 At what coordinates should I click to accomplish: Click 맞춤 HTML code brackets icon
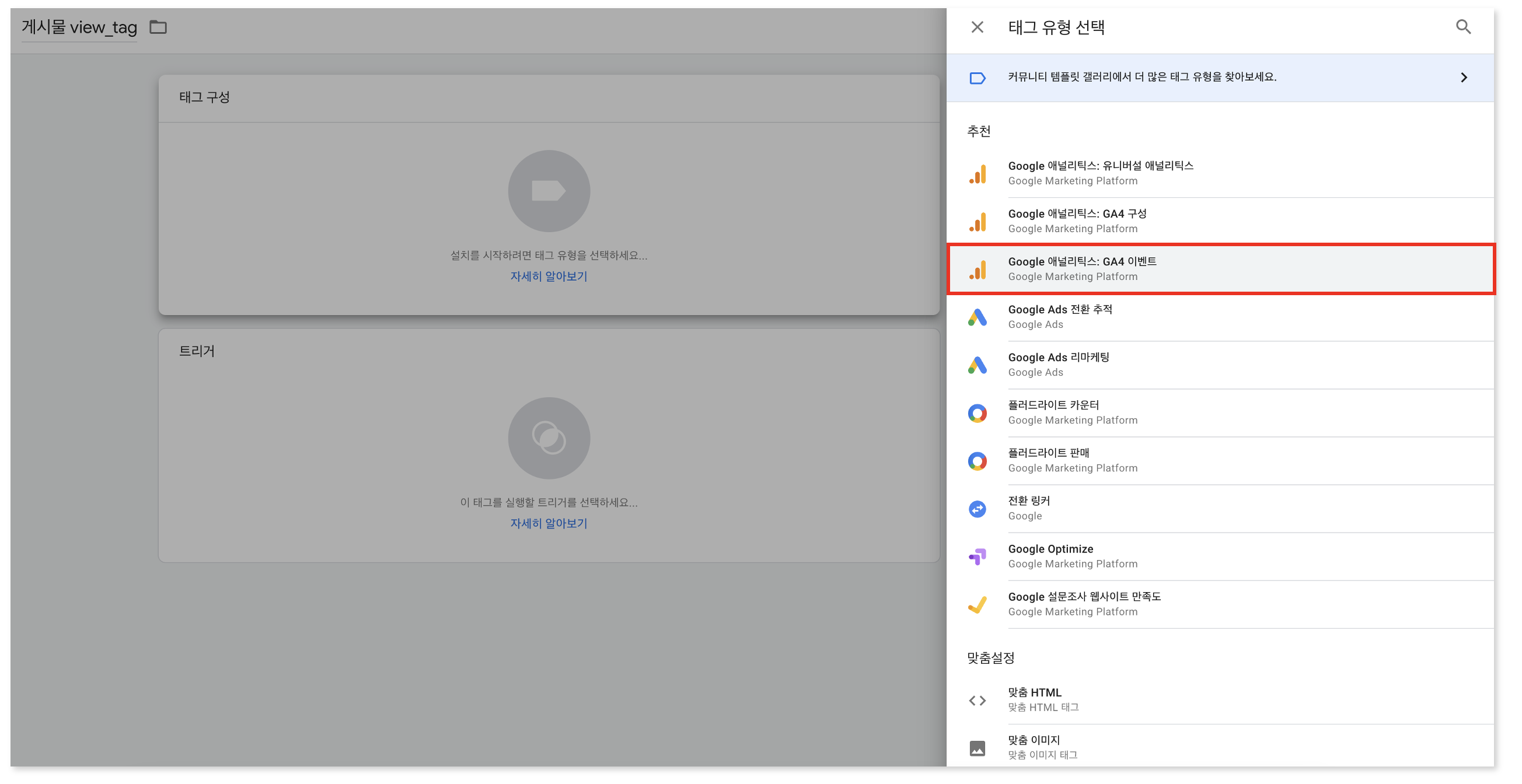pyautogui.click(x=978, y=701)
